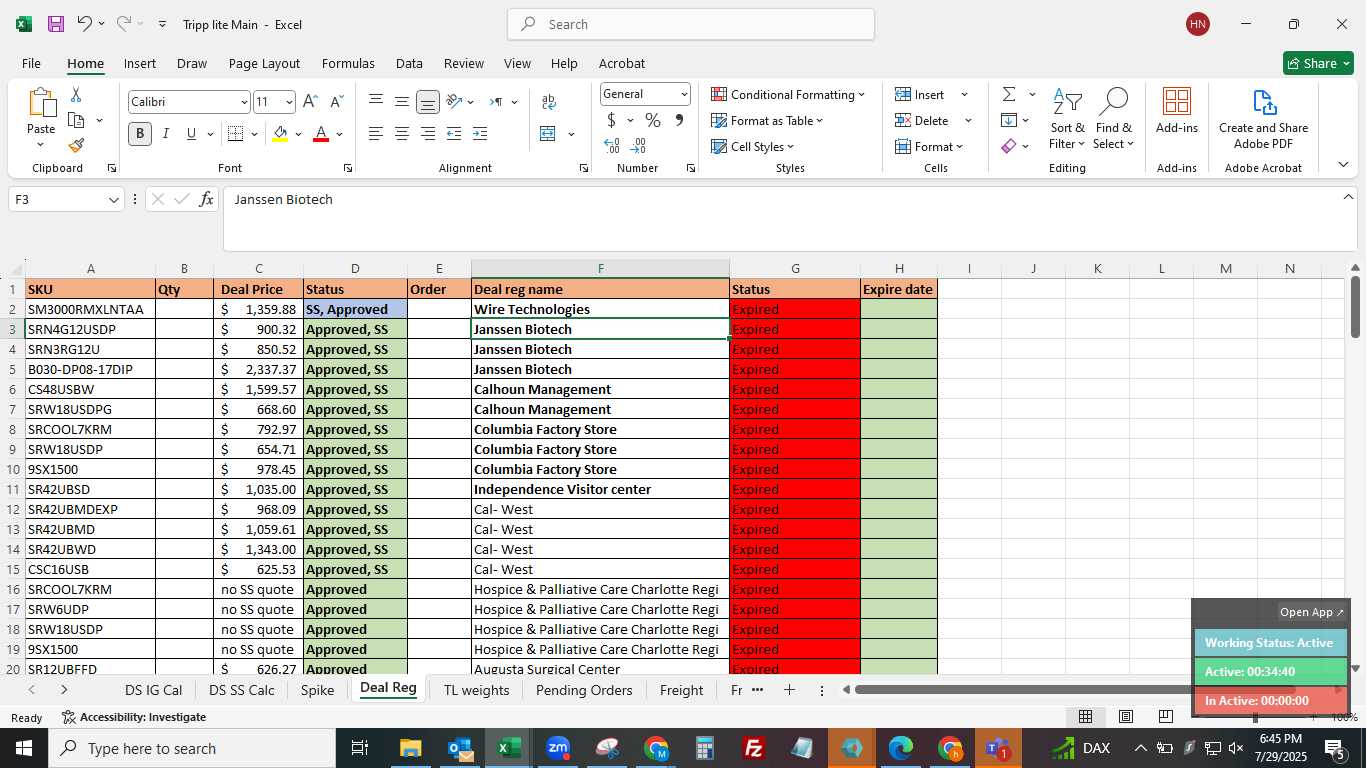
Task: Add a new sheet with plus button
Action: (x=789, y=690)
